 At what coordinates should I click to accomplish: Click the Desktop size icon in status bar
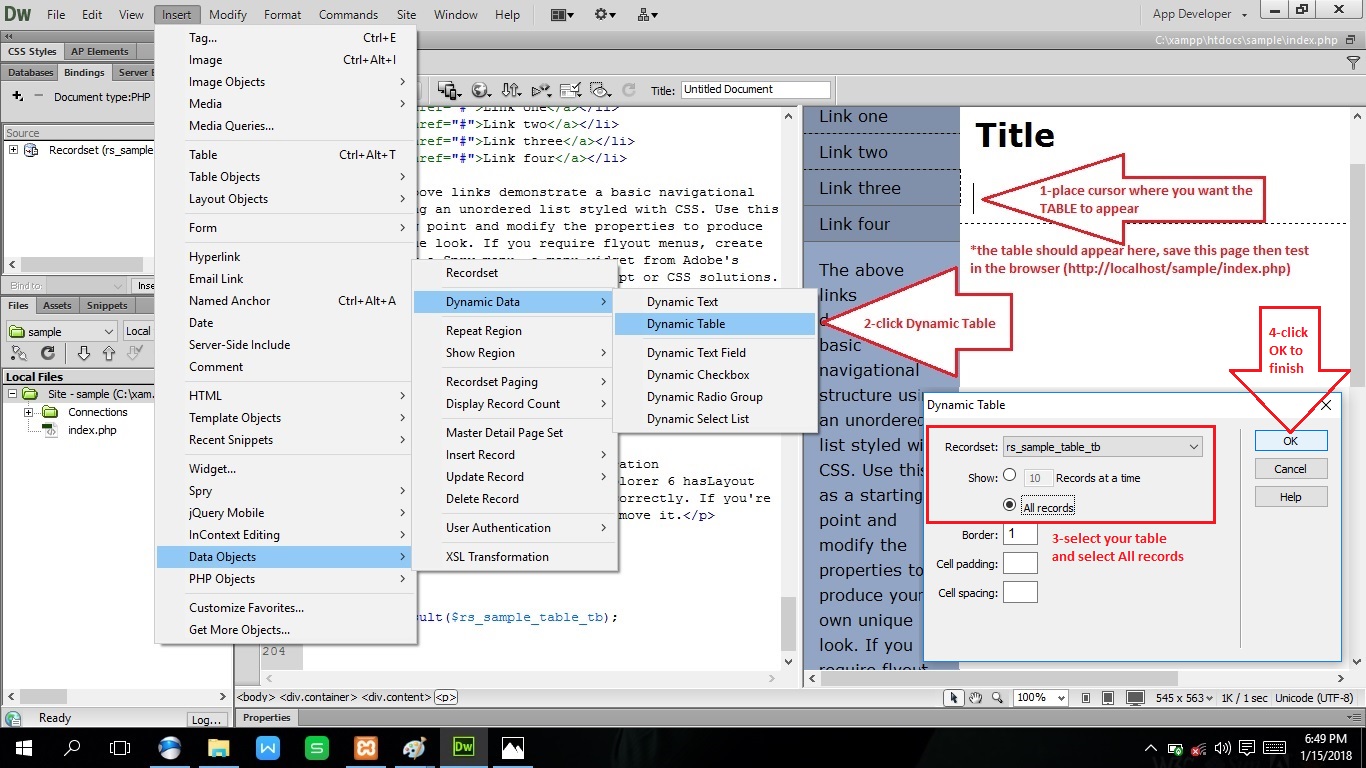[1135, 697]
